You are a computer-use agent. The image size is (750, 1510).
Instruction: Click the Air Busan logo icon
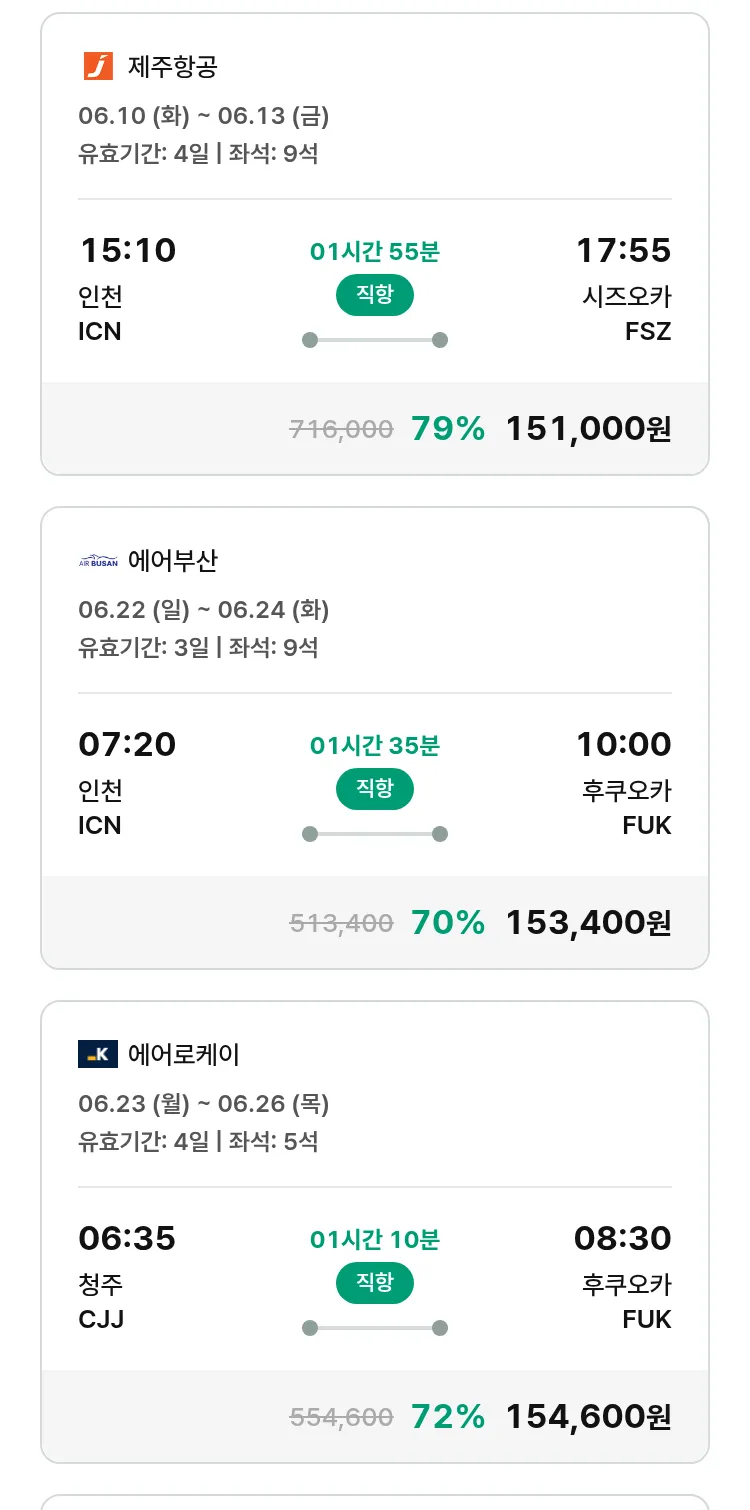[x=98, y=561]
